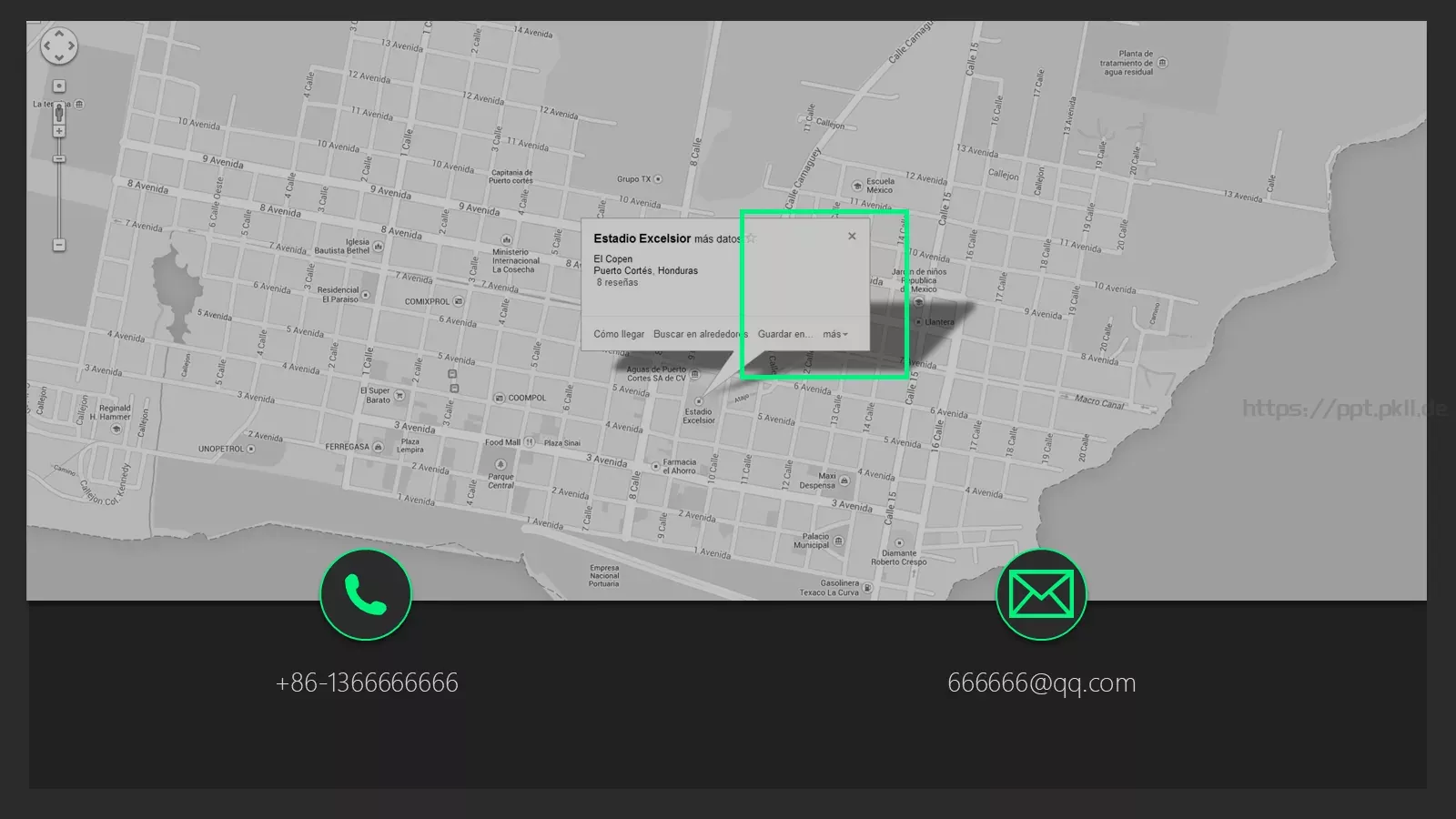Click 'Cómo llegar' for directions
Screen dimensions: 1456x819
pyautogui.click(x=619, y=334)
